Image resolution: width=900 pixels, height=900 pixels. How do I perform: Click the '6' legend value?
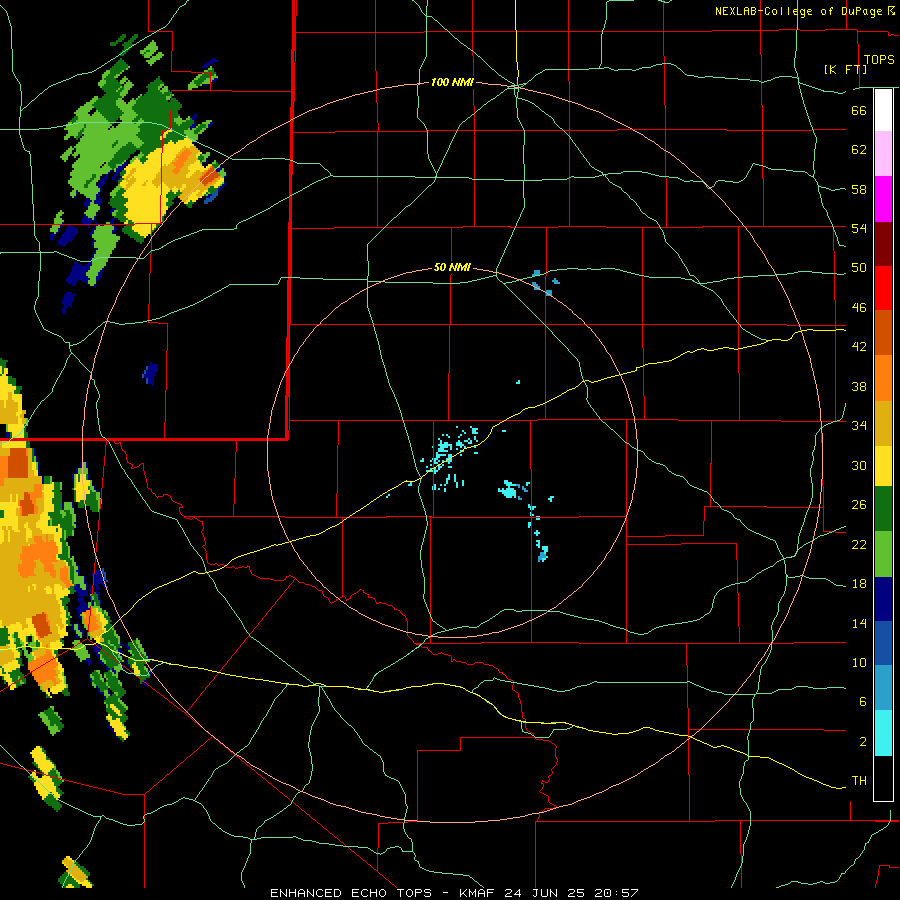click(x=862, y=702)
